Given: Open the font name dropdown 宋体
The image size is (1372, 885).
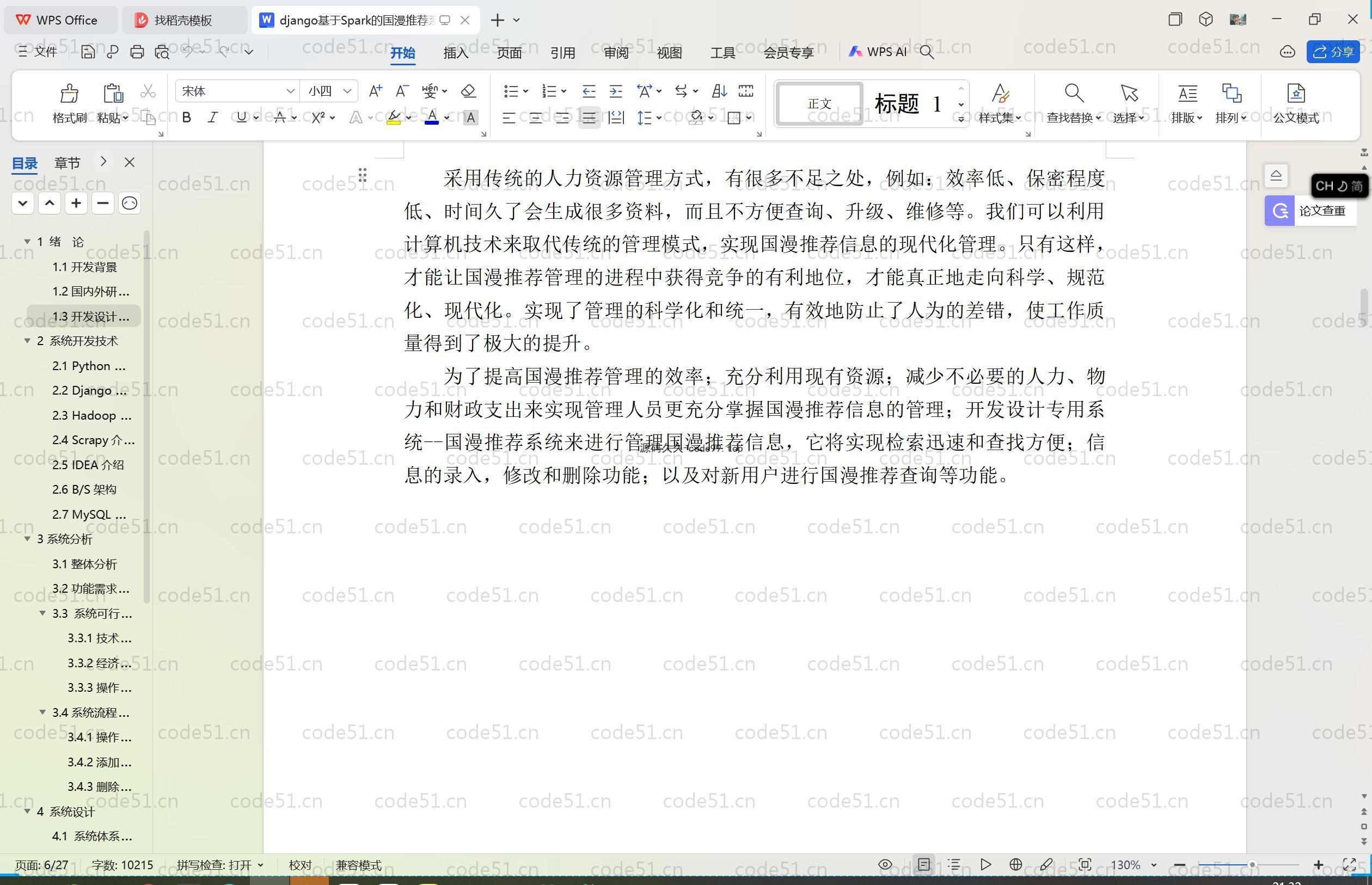Looking at the screenshot, I should click(290, 91).
